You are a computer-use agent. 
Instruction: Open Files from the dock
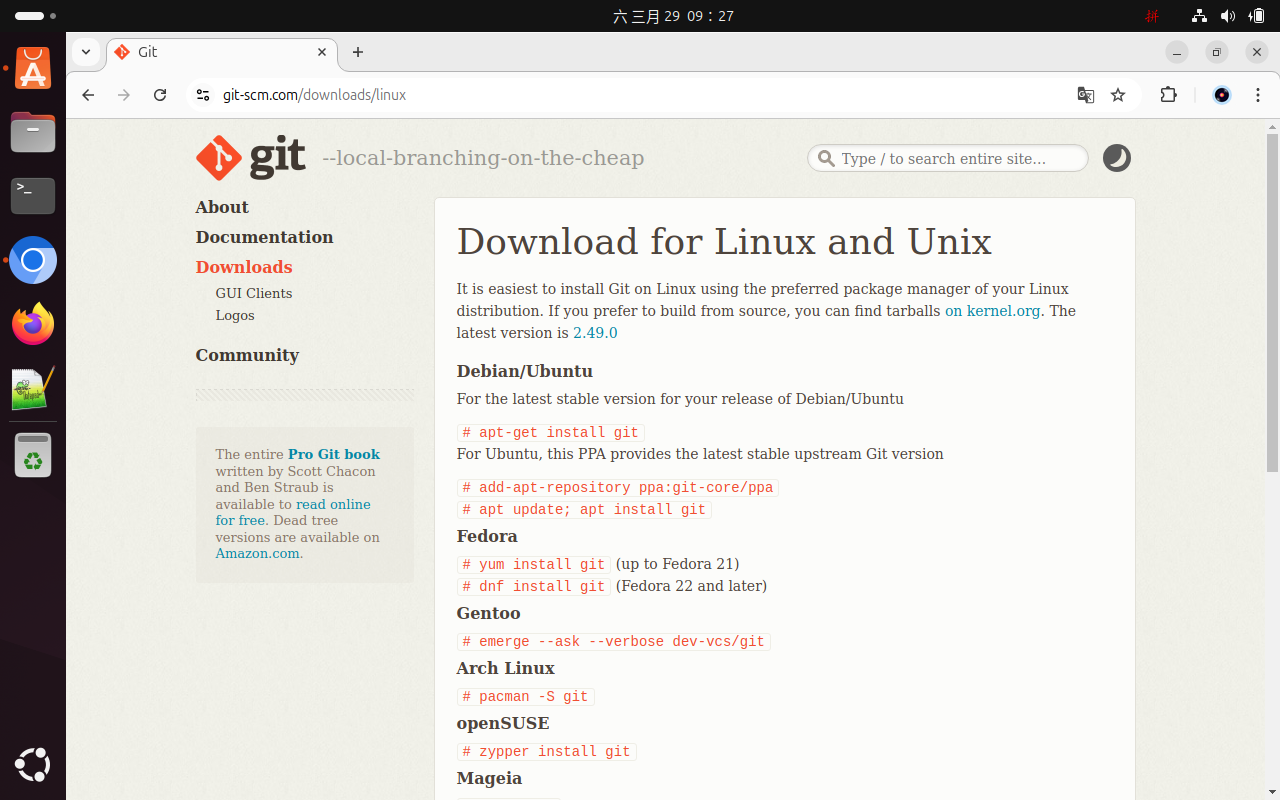tap(33, 132)
